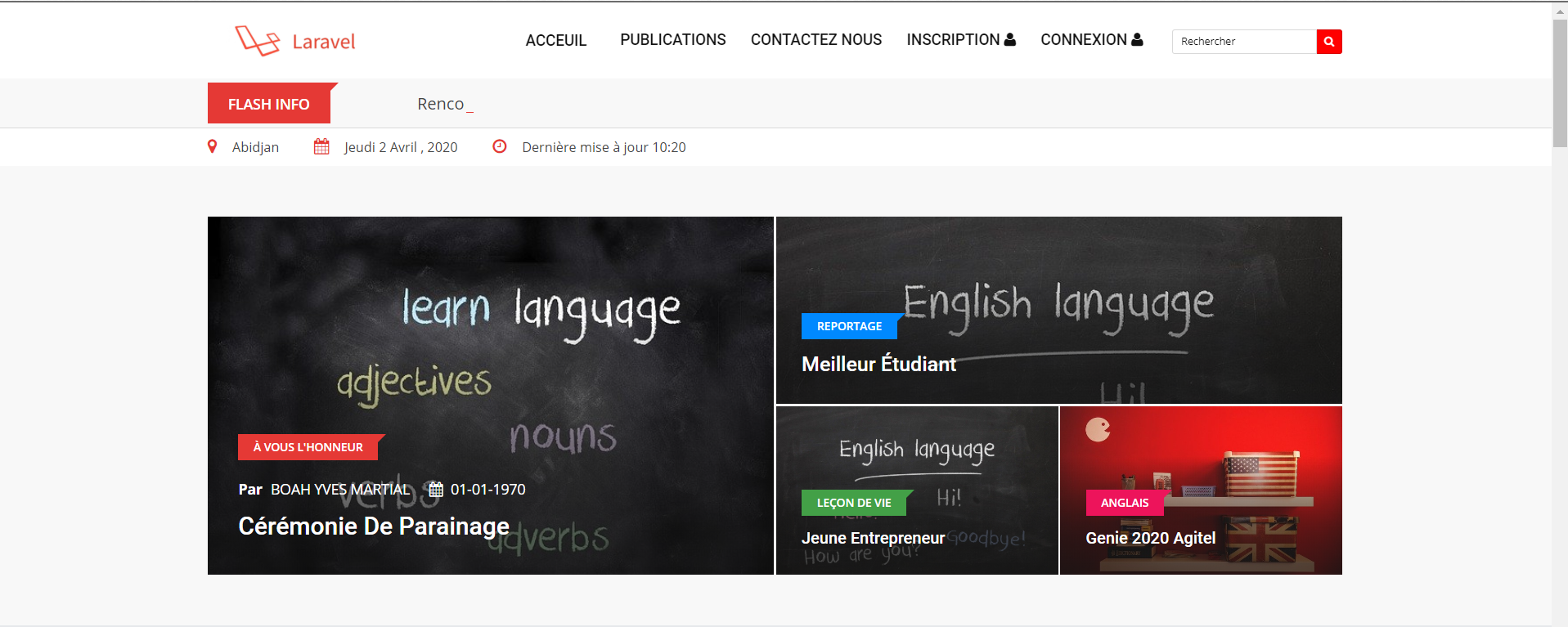
Task: Click the red search magnifier button
Action: click(x=1329, y=42)
